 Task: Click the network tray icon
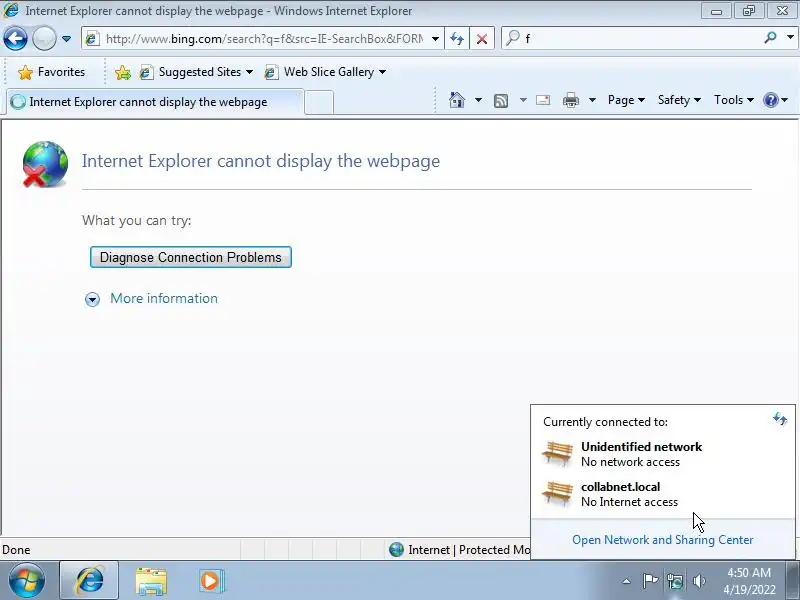(x=676, y=581)
